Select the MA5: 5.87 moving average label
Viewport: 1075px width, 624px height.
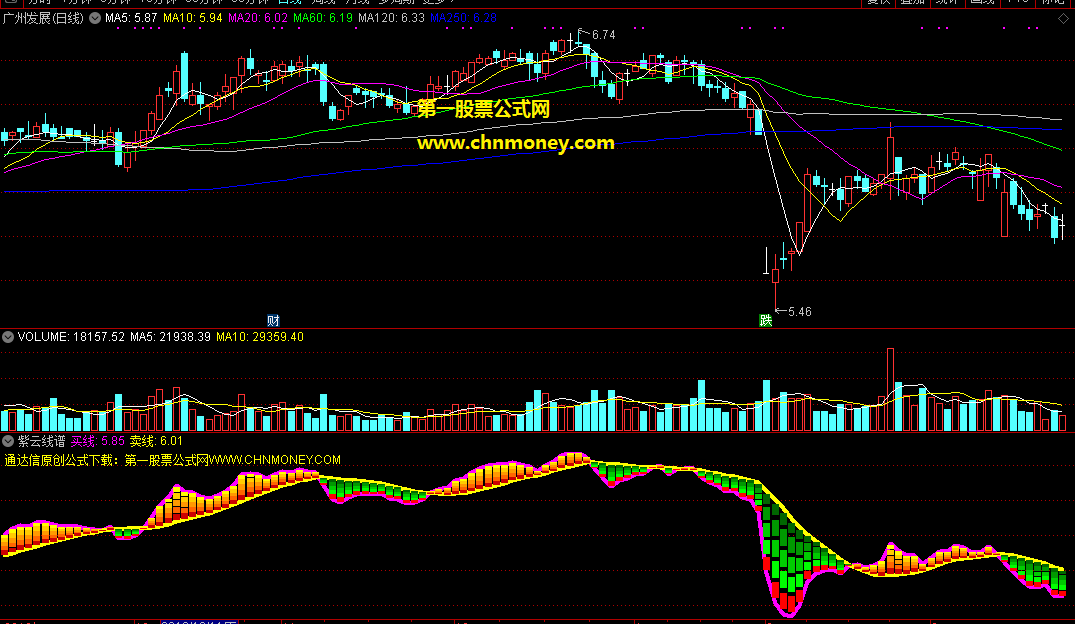131,18
